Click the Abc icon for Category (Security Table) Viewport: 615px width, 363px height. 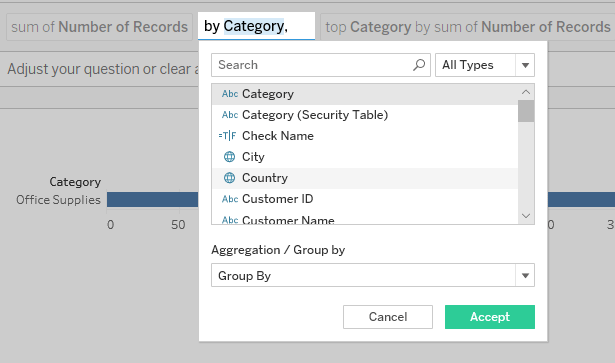point(230,115)
